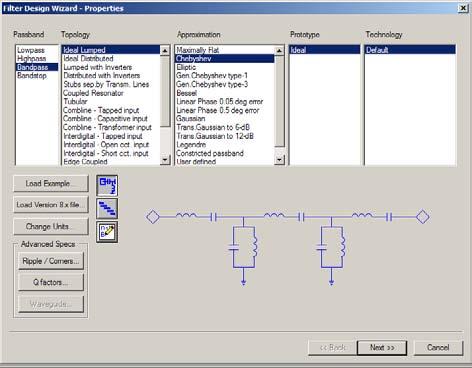This screenshot has width=472, height=368.
Task: Select Chebyshev approximation
Action: (x=224, y=58)
